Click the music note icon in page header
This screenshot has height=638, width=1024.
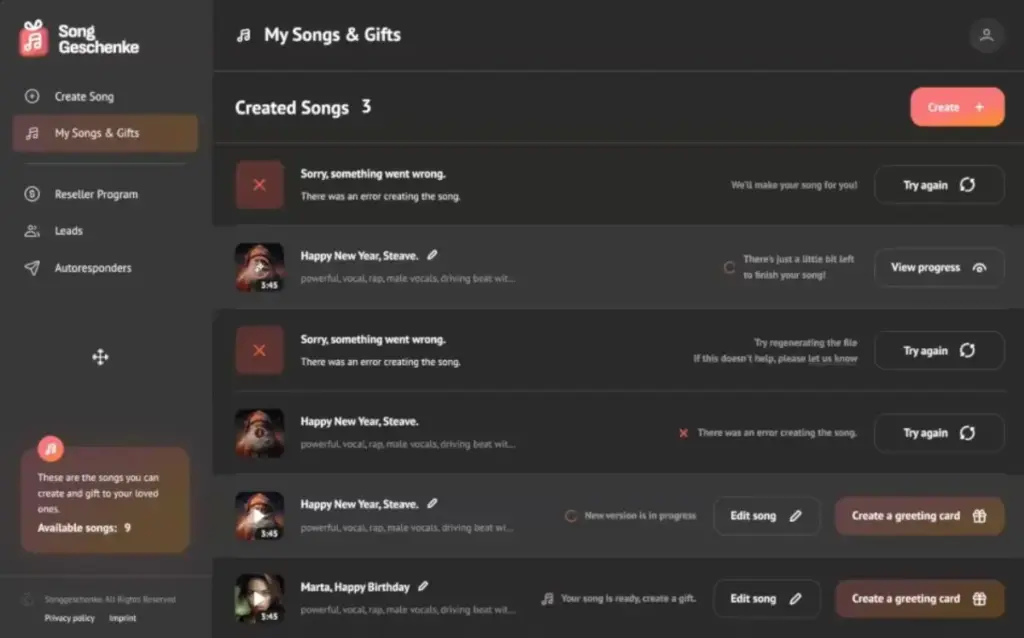[x=243, y=36]
